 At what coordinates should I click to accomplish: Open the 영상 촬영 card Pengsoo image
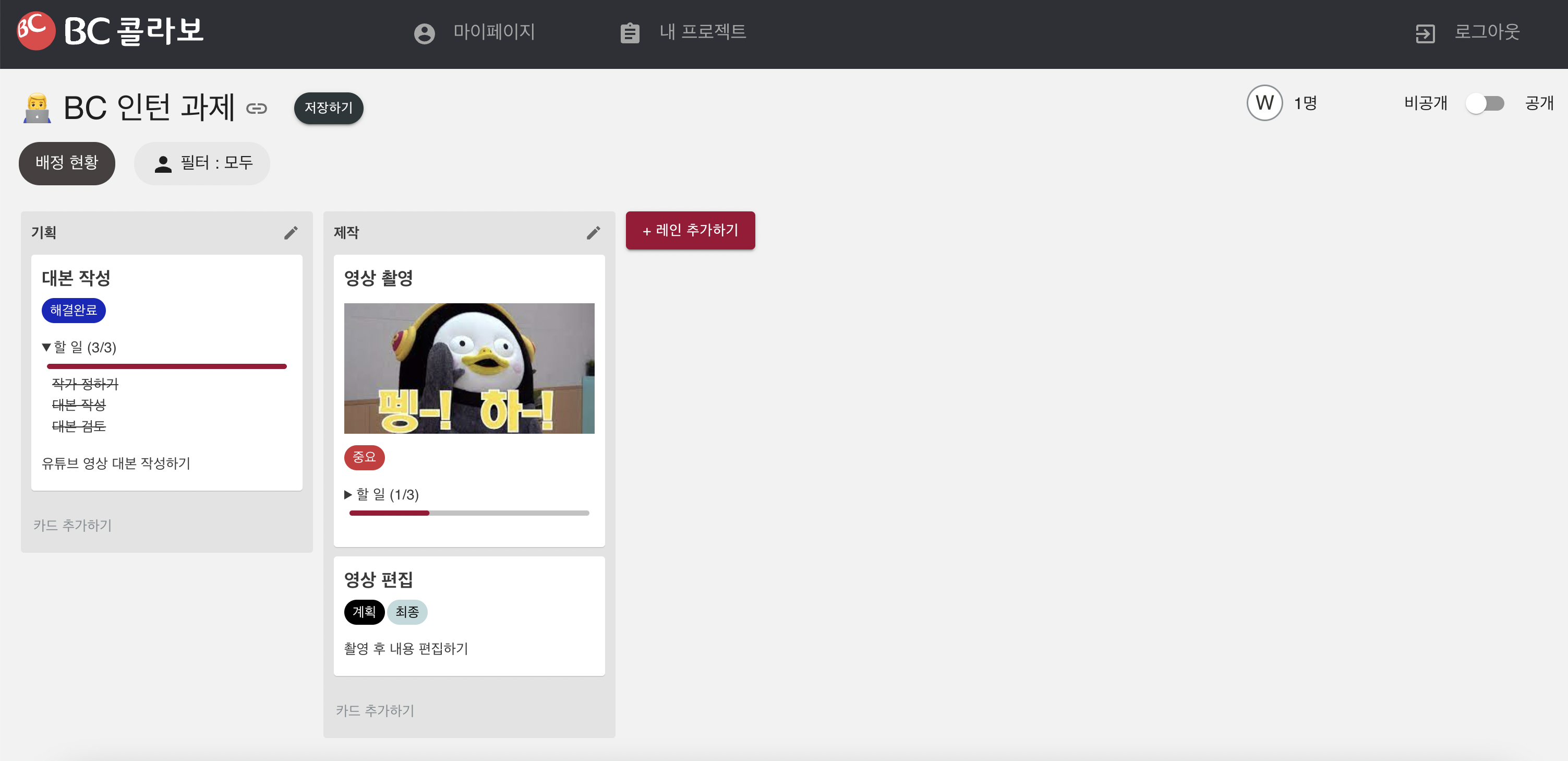pyautogui.click(x=469, y=368)
